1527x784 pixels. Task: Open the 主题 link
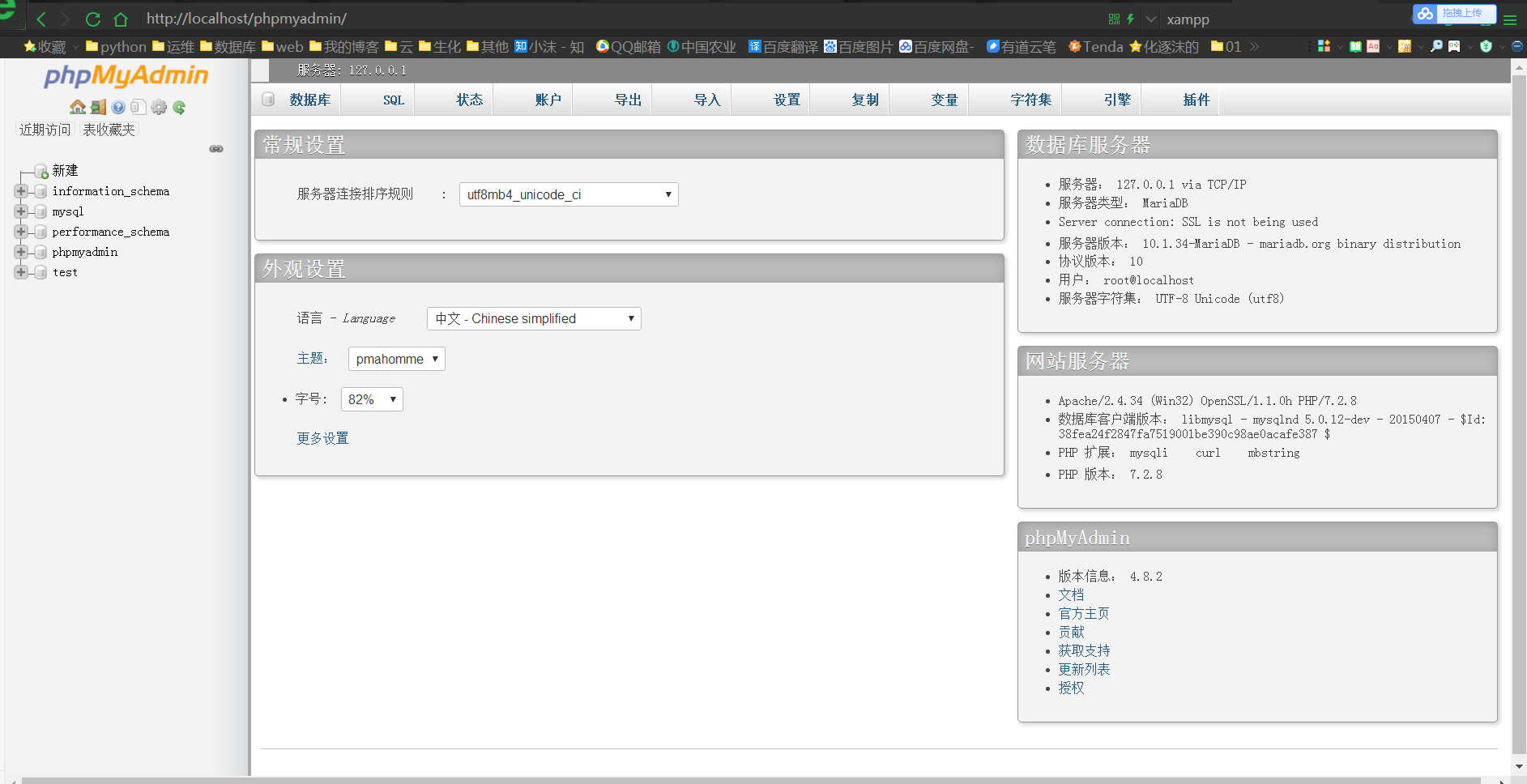tap(310, 359)
